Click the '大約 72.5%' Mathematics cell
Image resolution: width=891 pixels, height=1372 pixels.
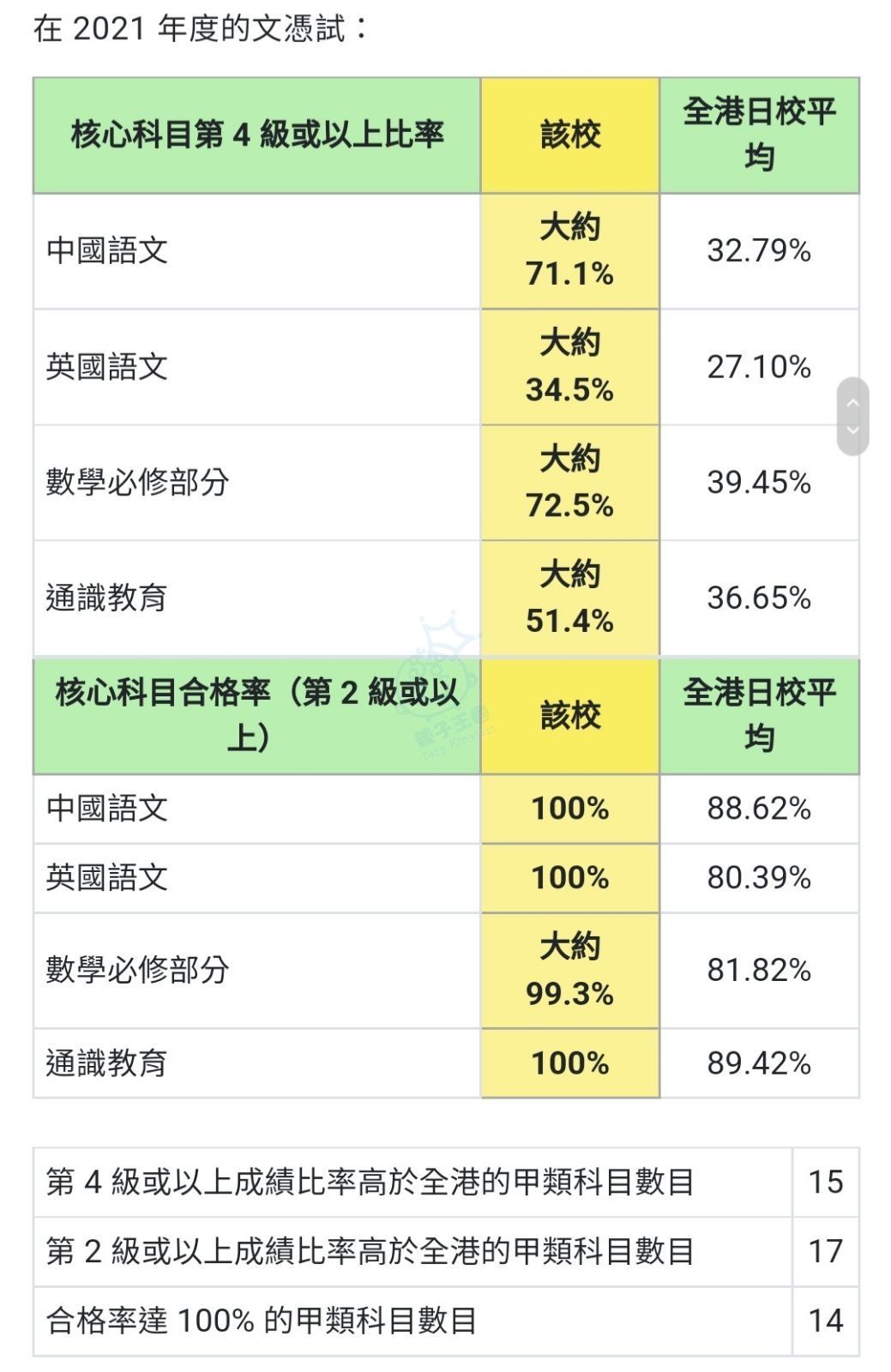569,482
